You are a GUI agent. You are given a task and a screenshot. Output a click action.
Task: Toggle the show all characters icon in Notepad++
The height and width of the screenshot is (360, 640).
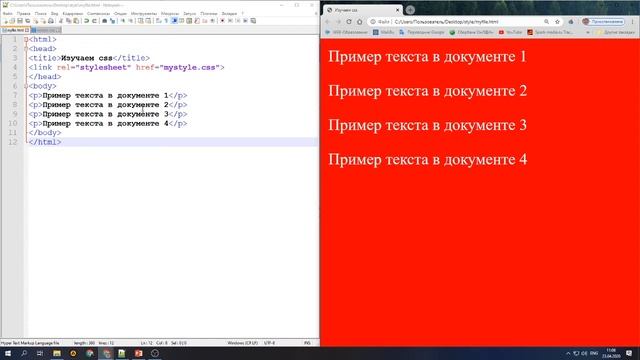click(166, 21)
